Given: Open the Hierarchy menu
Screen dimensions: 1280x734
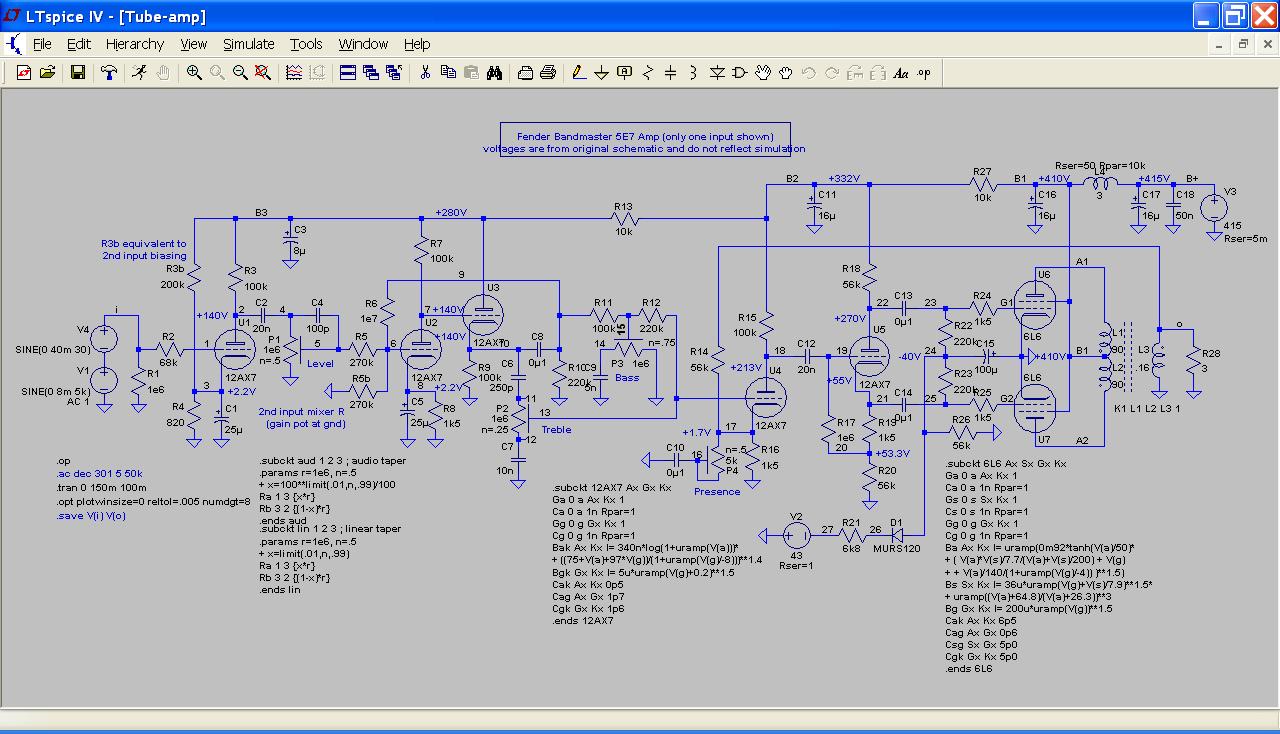Looking at the screenshot, I should [135, 44].
